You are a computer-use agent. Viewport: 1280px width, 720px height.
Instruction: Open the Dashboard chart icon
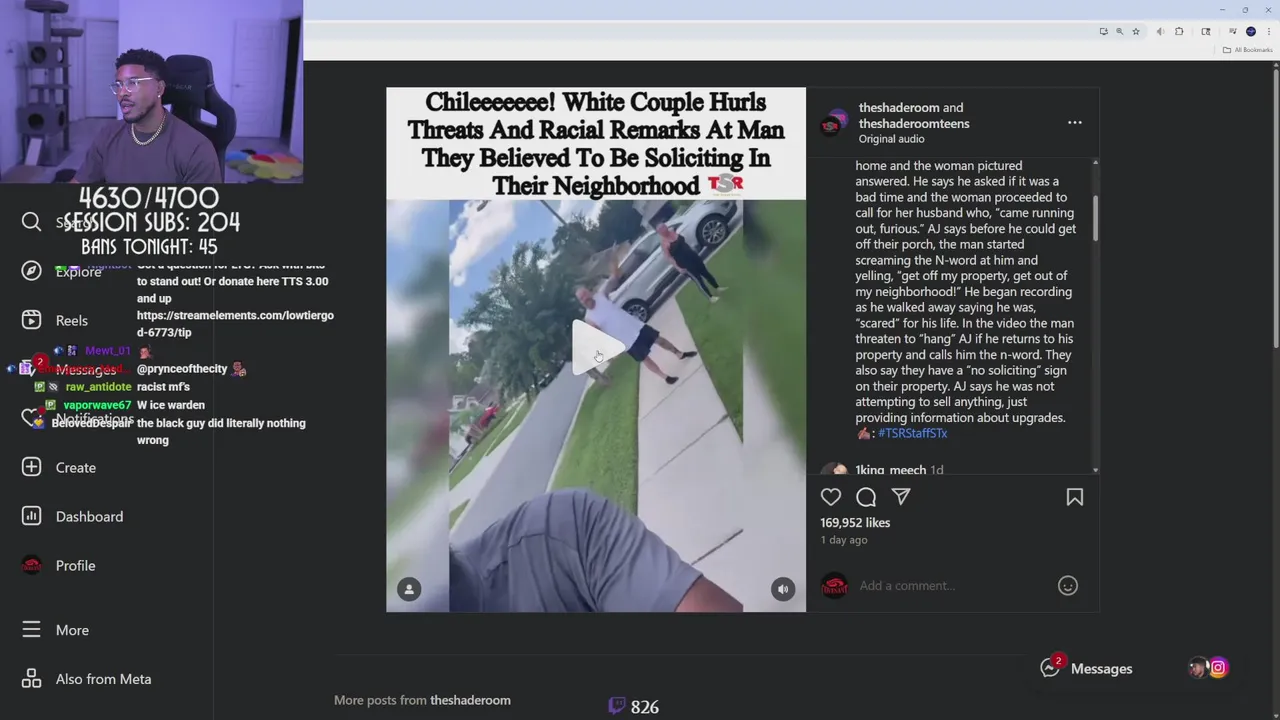[x=32, y=516]
